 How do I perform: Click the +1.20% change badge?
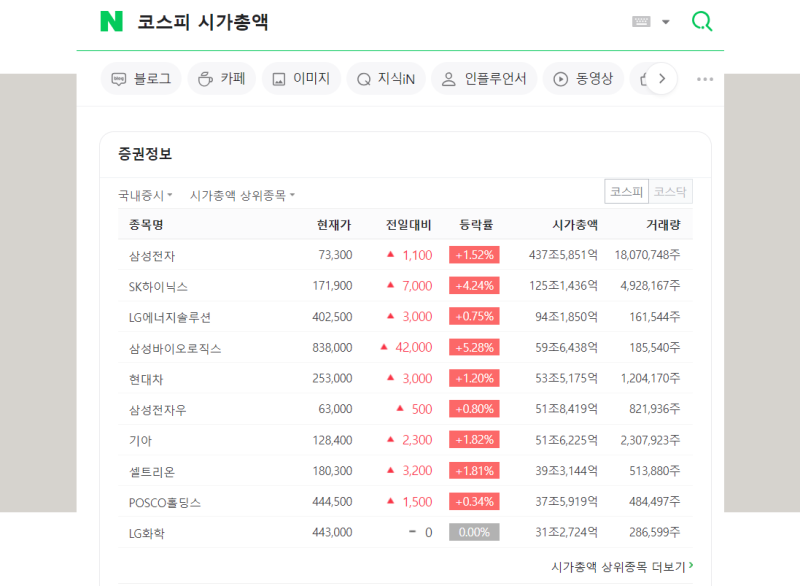[x=474, y=378]
